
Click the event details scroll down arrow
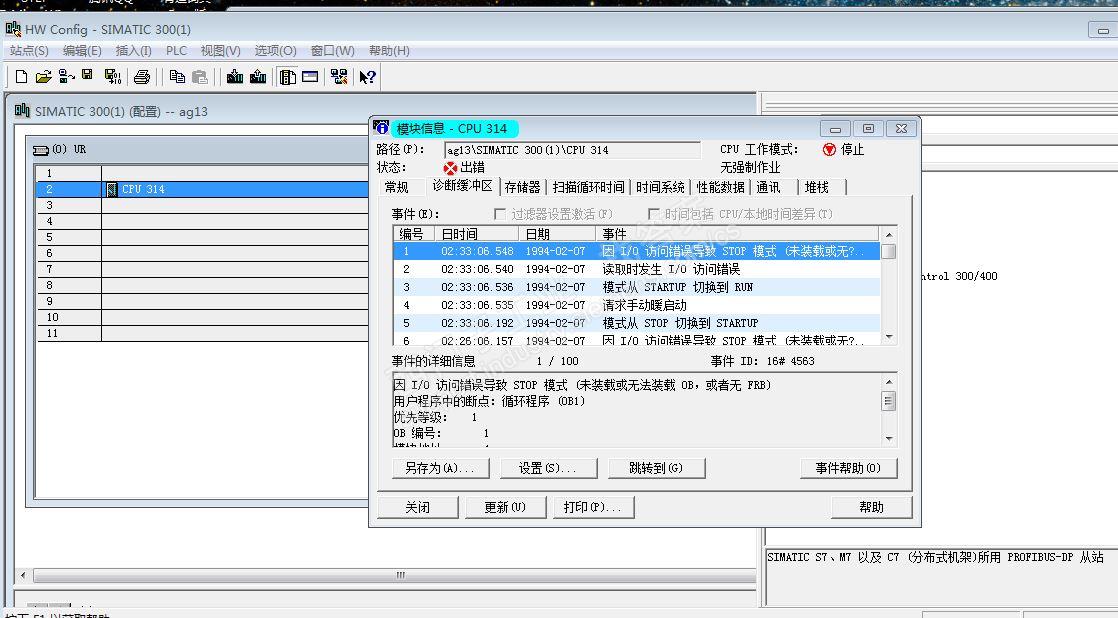point(888,439)
